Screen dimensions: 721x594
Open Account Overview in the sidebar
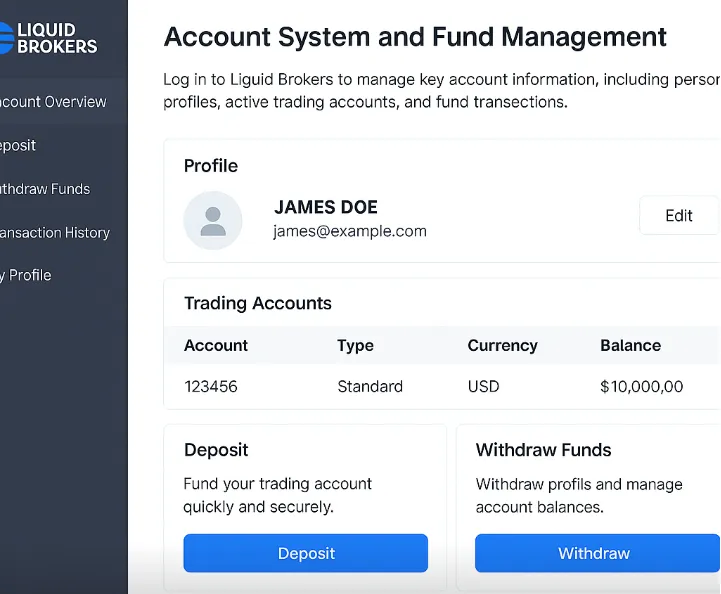52,102
